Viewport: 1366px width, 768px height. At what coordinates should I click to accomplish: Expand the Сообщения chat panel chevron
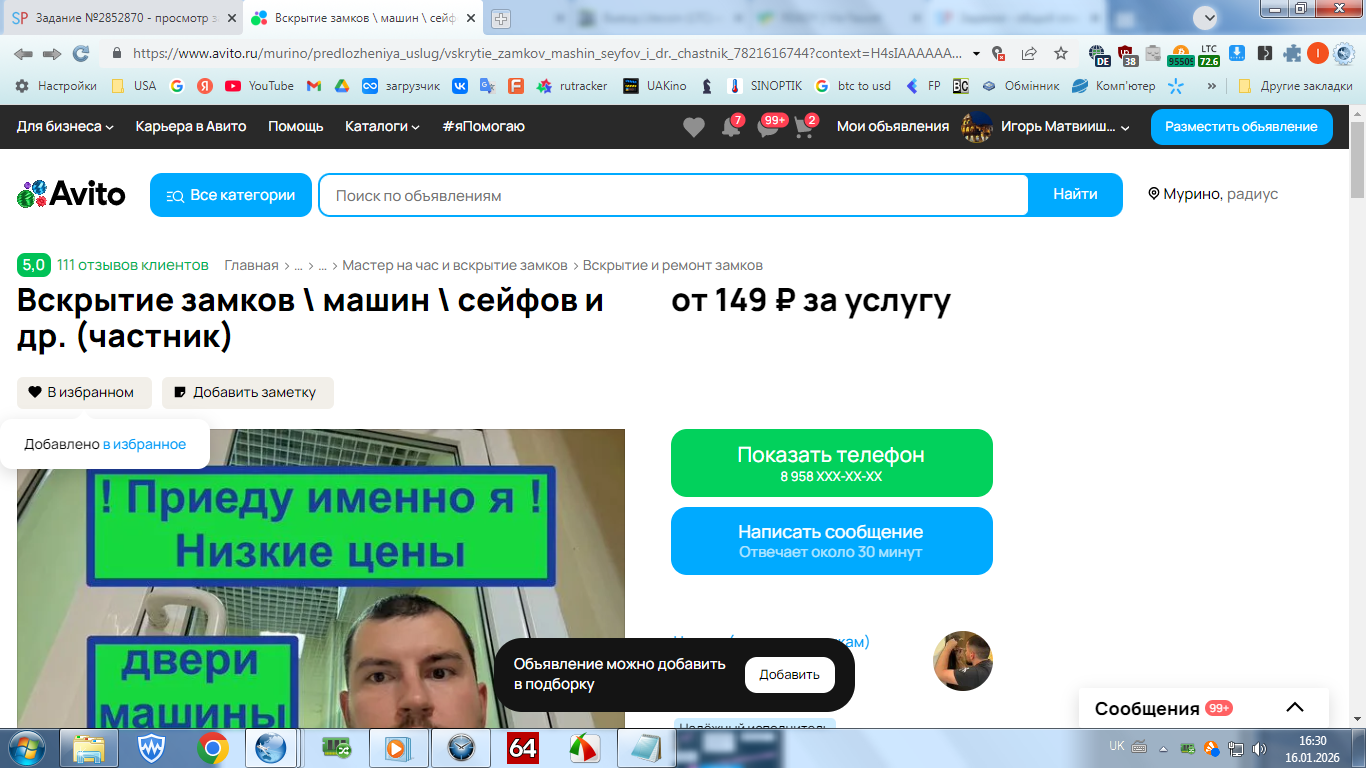tap(1295, 708)
